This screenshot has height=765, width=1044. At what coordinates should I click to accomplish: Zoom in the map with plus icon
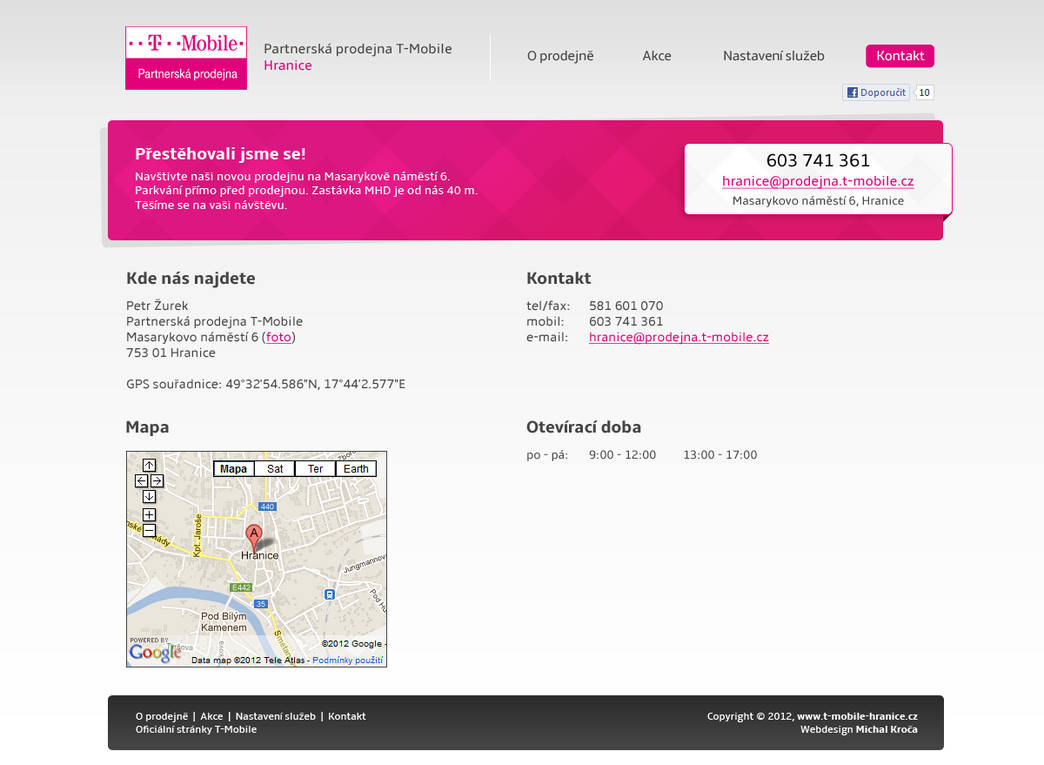click(149, 515)
